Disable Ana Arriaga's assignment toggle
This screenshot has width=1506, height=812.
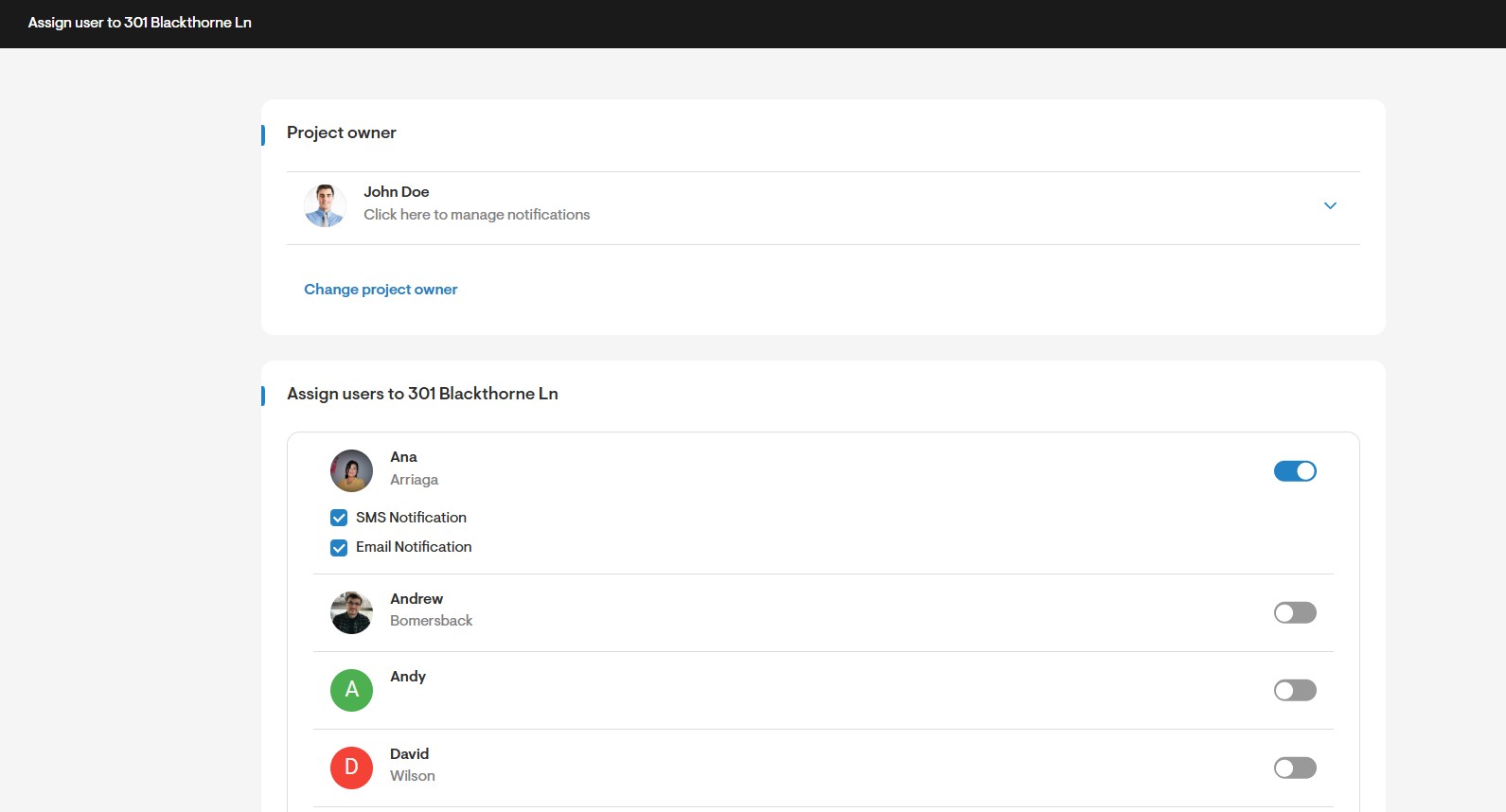1295,471
